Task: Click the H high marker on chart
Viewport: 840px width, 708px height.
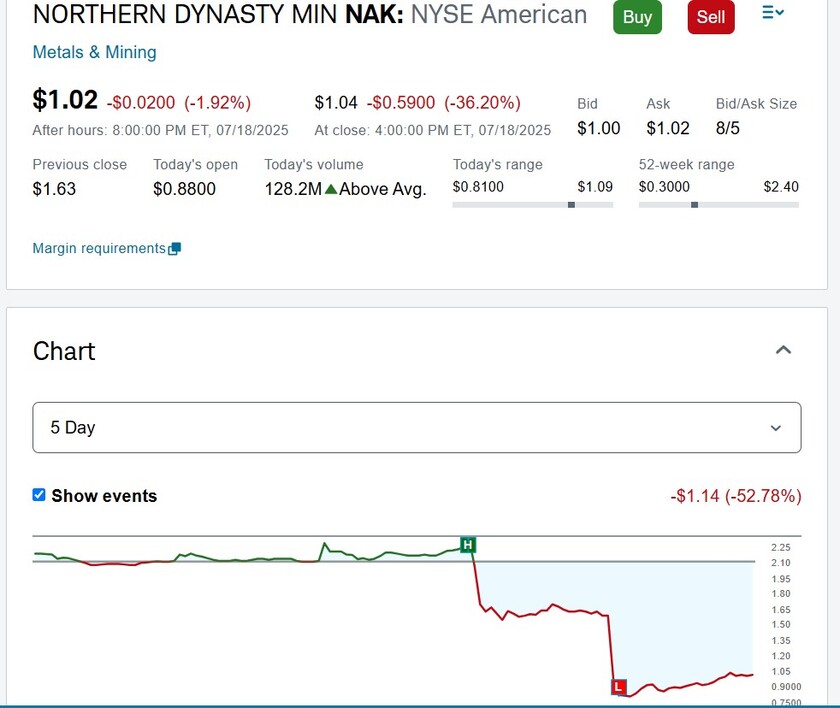Action: coord(468,545)
